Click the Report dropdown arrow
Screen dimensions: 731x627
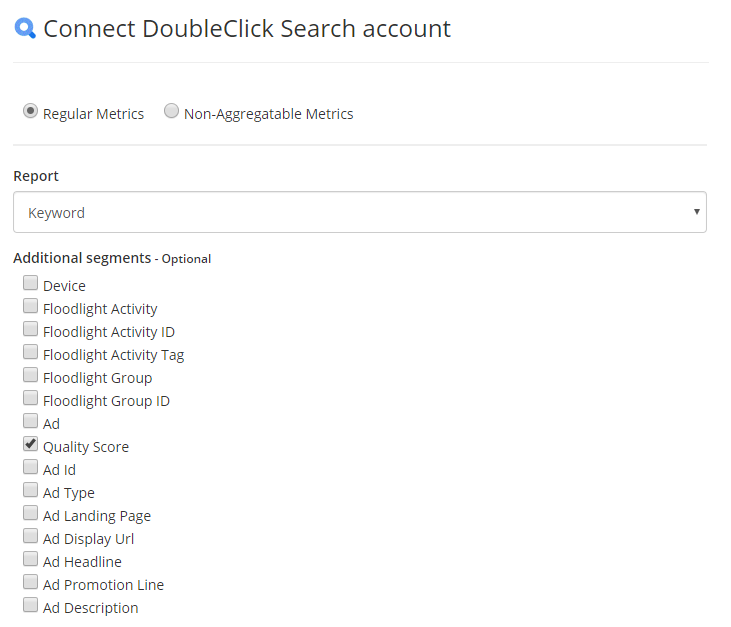pos(696,212)
